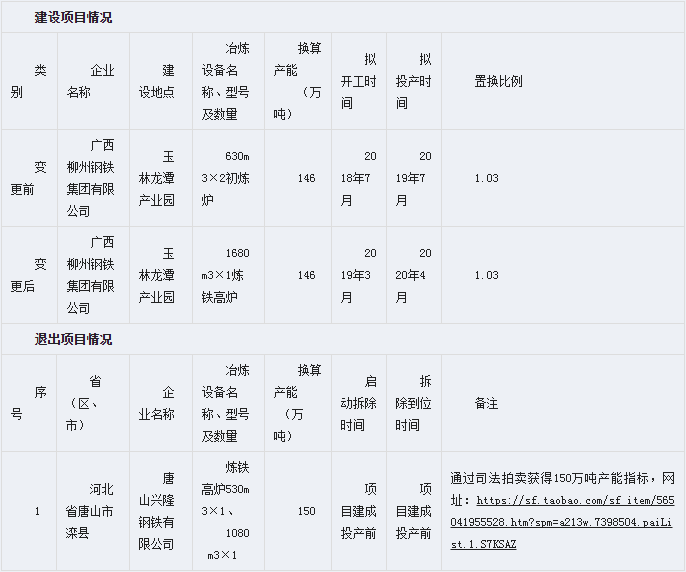Screen dimensions: 686x572
Task: Click the 2019年3月 start date cell
Action: 358,275
